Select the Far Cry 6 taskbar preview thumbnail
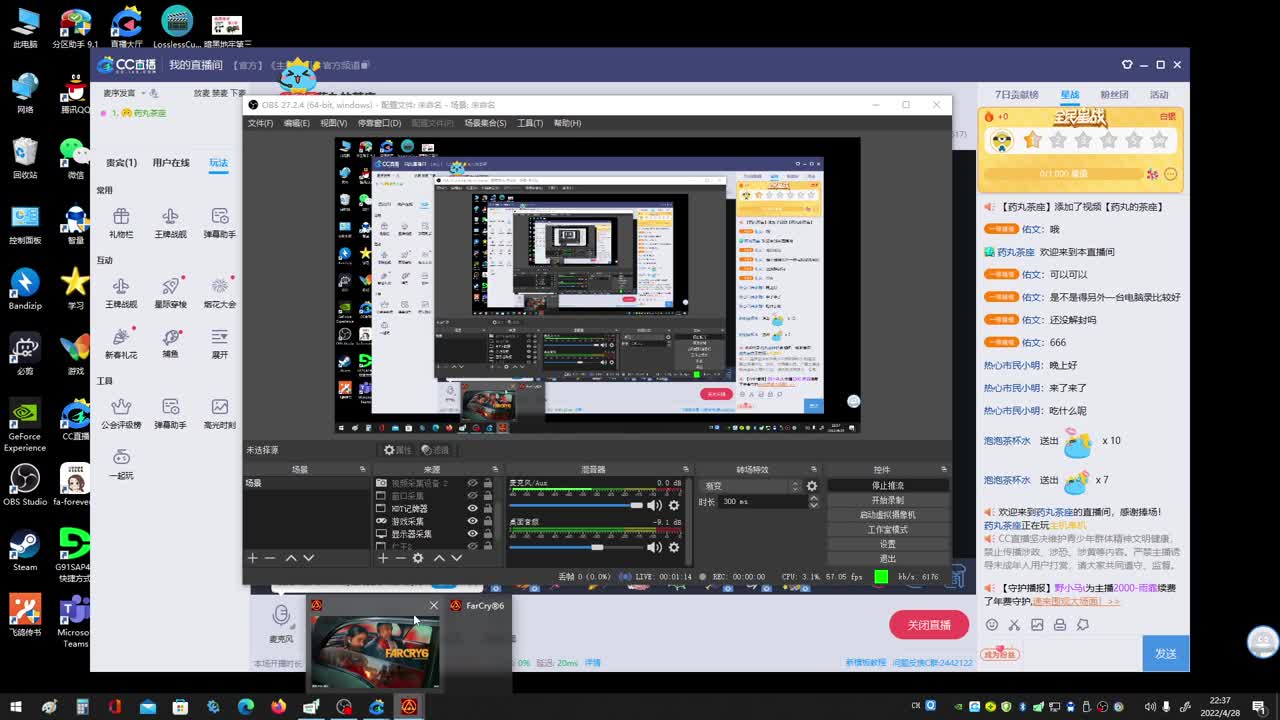 pyautogui.click(x=375, y=651)
